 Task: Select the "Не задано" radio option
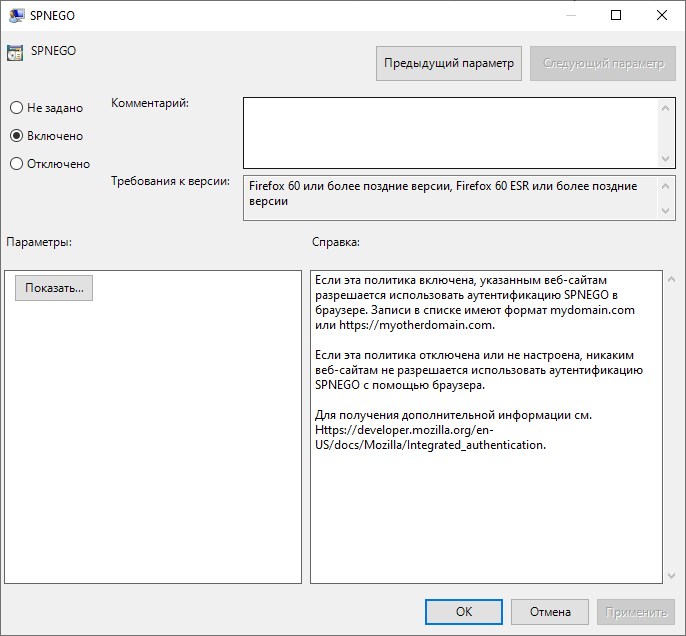(16, 108)
